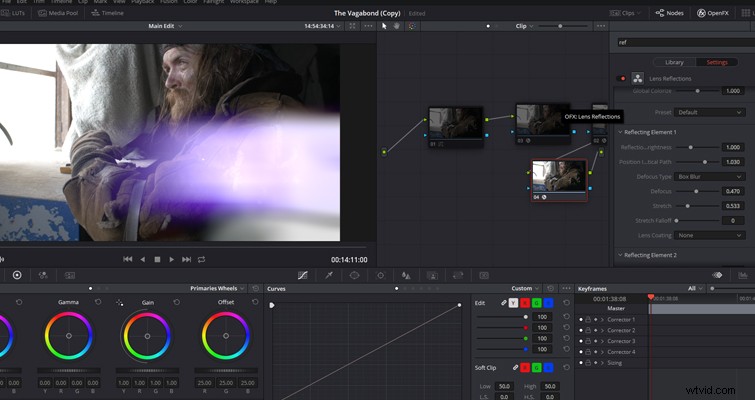The width and height of the screenshot is (755, 400).
Task: Open the Defocus Type Box Blur dropdown
Action: pyautogui.click(x=709, y=177)
